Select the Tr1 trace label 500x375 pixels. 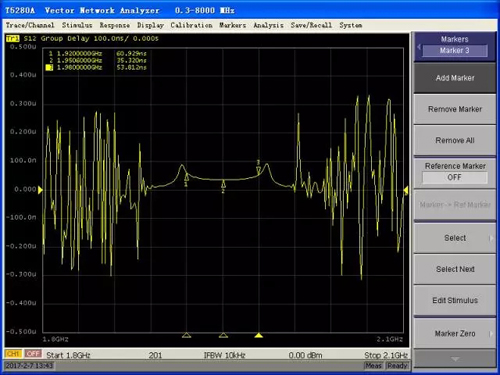(13, 39)
